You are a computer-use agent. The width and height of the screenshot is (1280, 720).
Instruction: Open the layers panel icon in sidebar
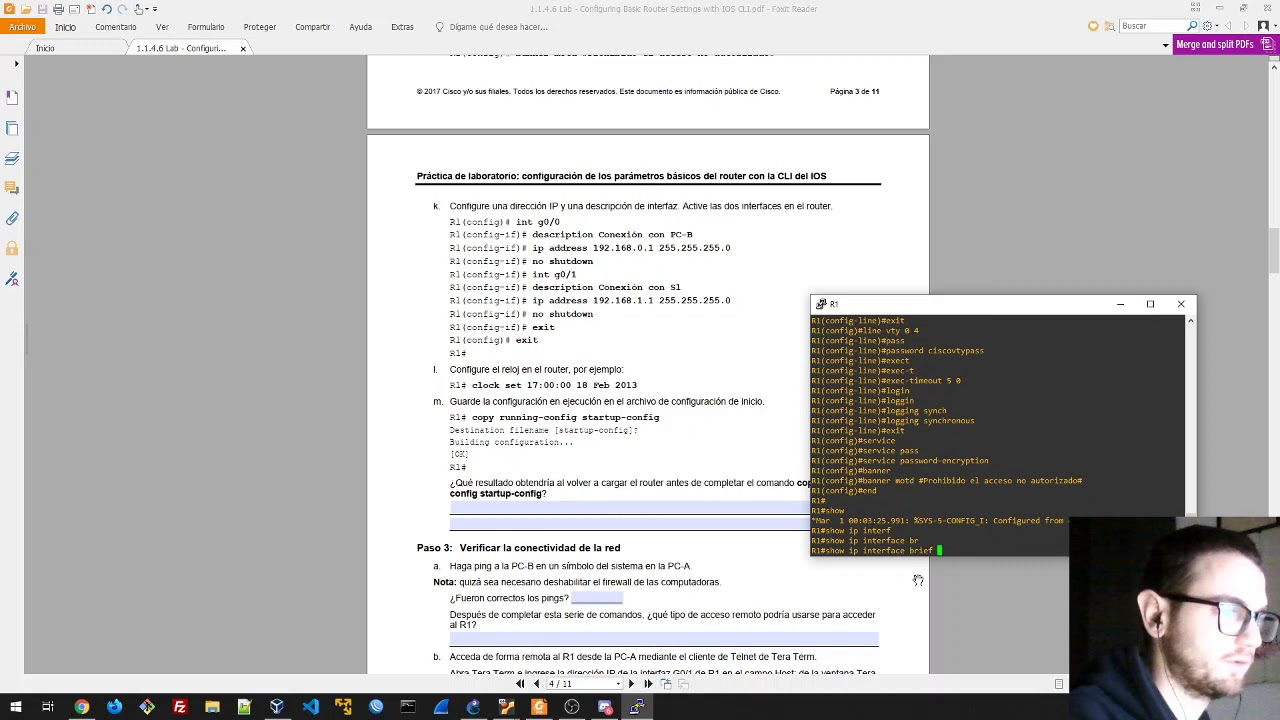(12, 158)
